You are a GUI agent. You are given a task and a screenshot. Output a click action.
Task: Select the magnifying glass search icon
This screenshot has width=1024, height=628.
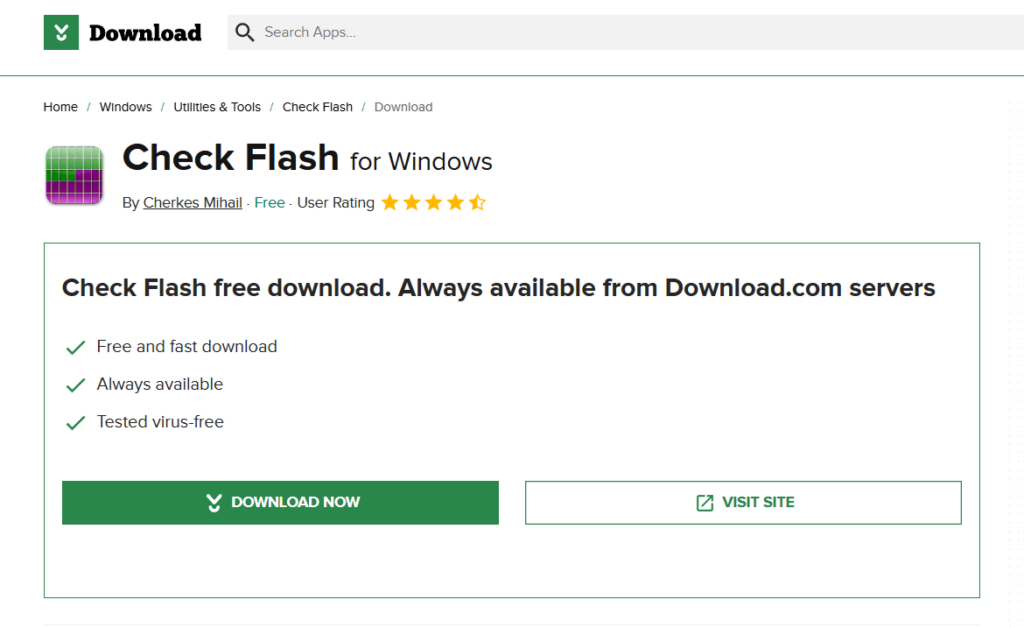[x=245, y=32]
